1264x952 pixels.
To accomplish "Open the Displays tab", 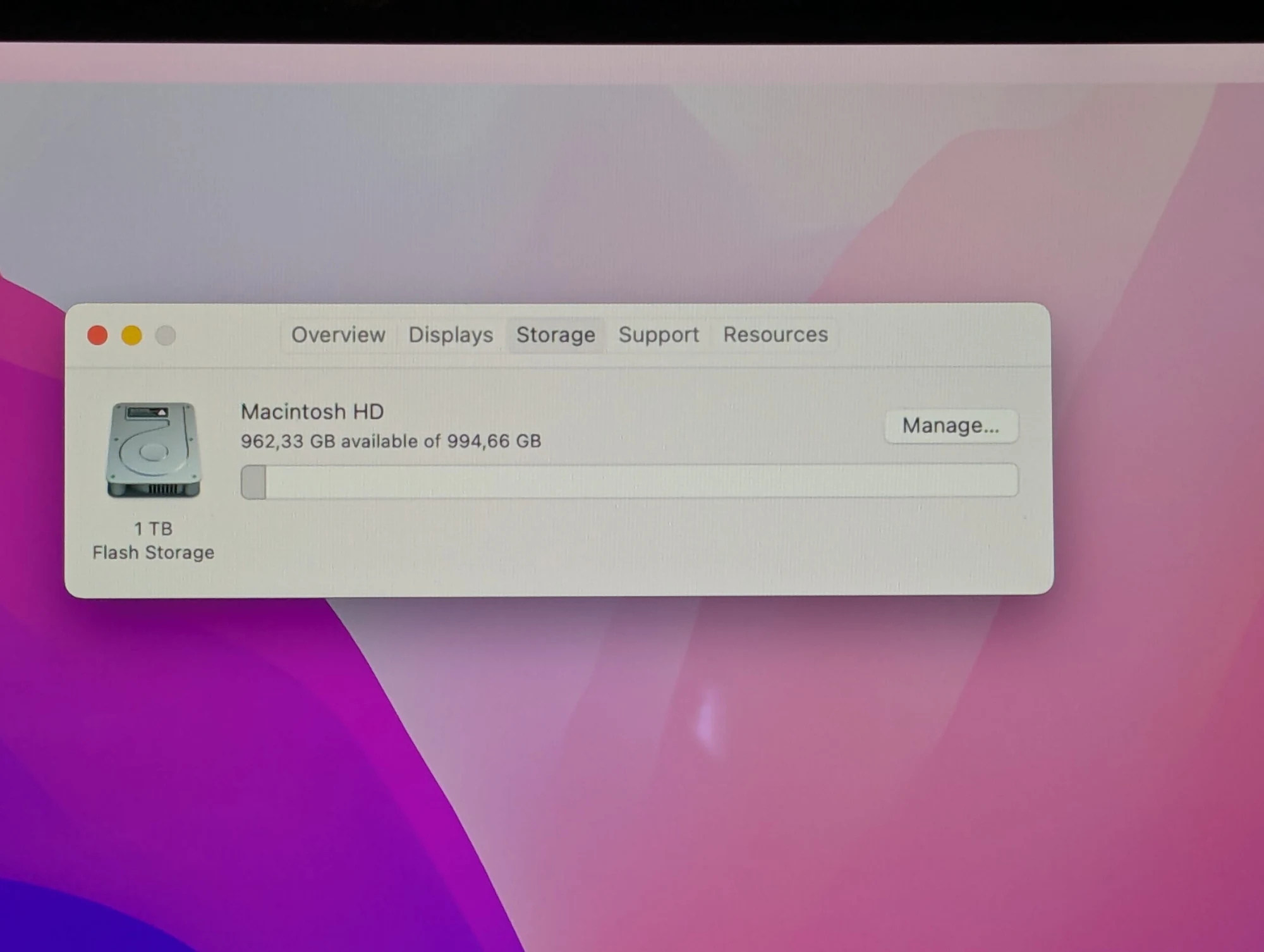I will pyautogui.click(x=451, y=334).
